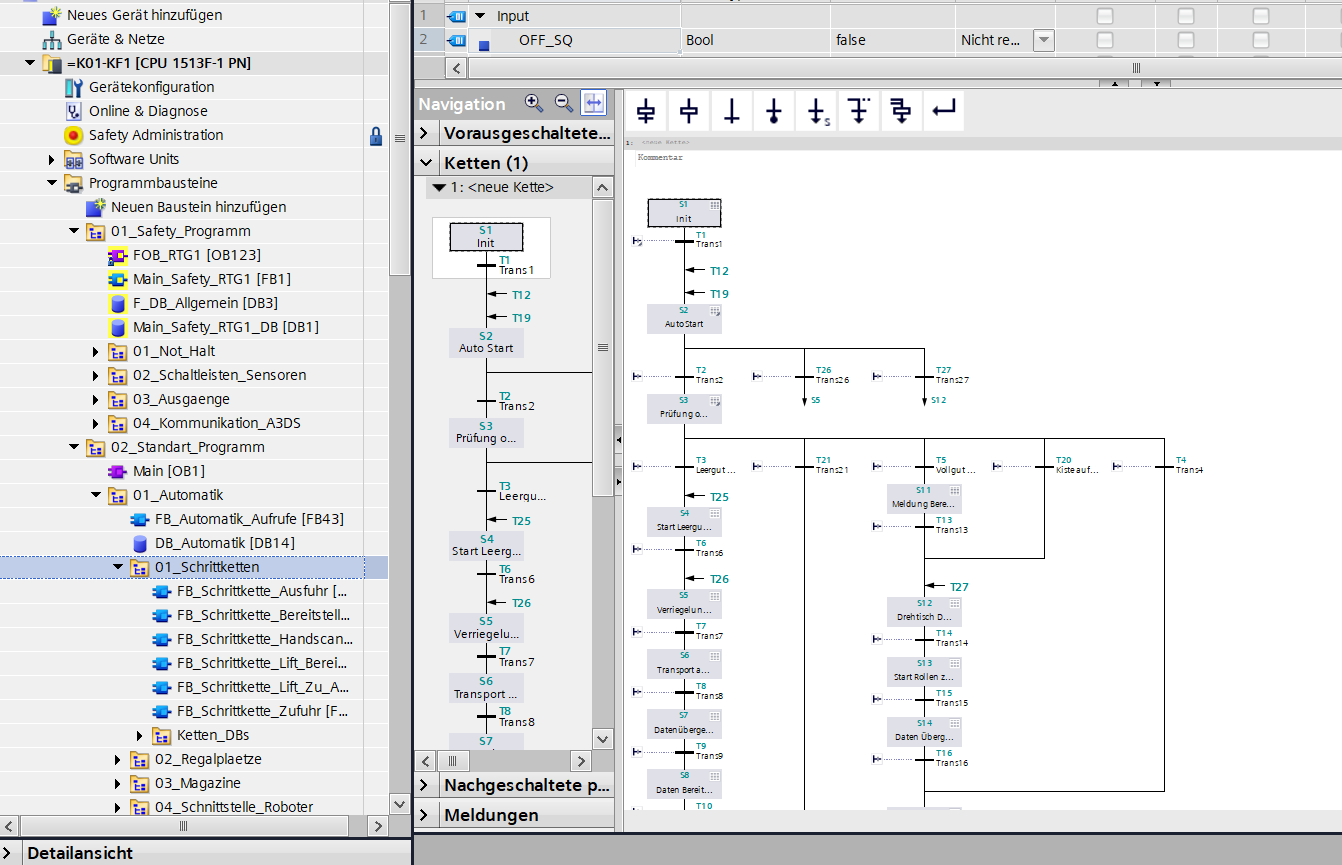Image resolution: width=1342 pixels, height=865 pixels.
Task: Click the Main [OB1] block icon
Action: tap(117, 471)
